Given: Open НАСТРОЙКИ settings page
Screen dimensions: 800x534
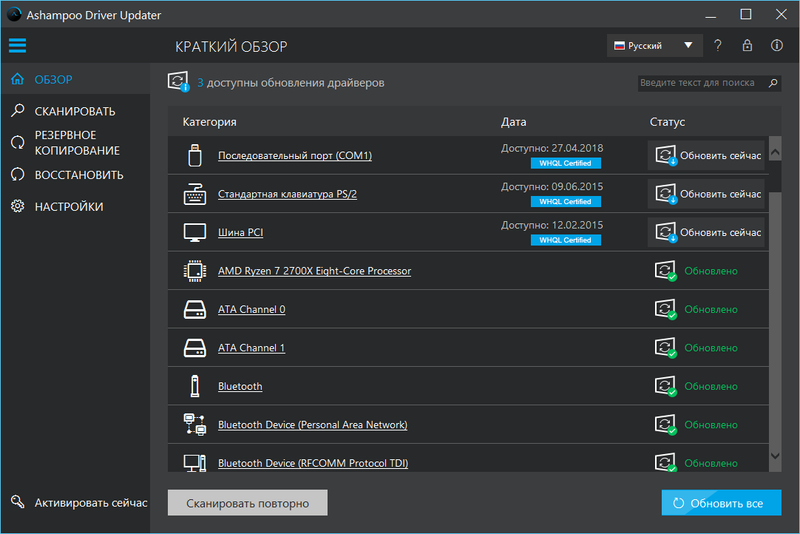Looking at the screenshot, I should tap(68, 207).
